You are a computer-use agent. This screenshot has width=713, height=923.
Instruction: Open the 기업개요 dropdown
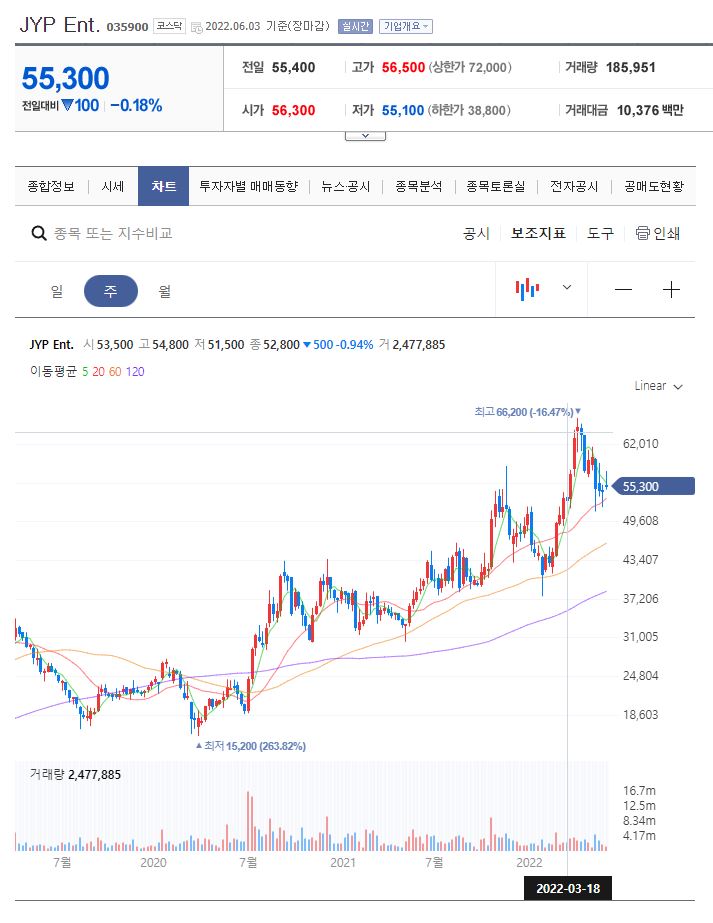pos(406,26)
